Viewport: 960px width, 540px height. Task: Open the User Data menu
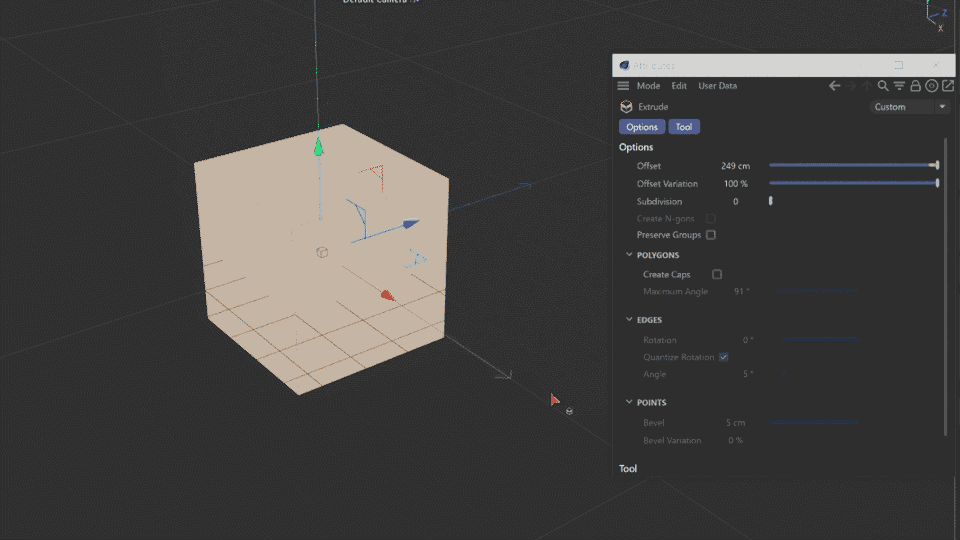tap(718, 86)
